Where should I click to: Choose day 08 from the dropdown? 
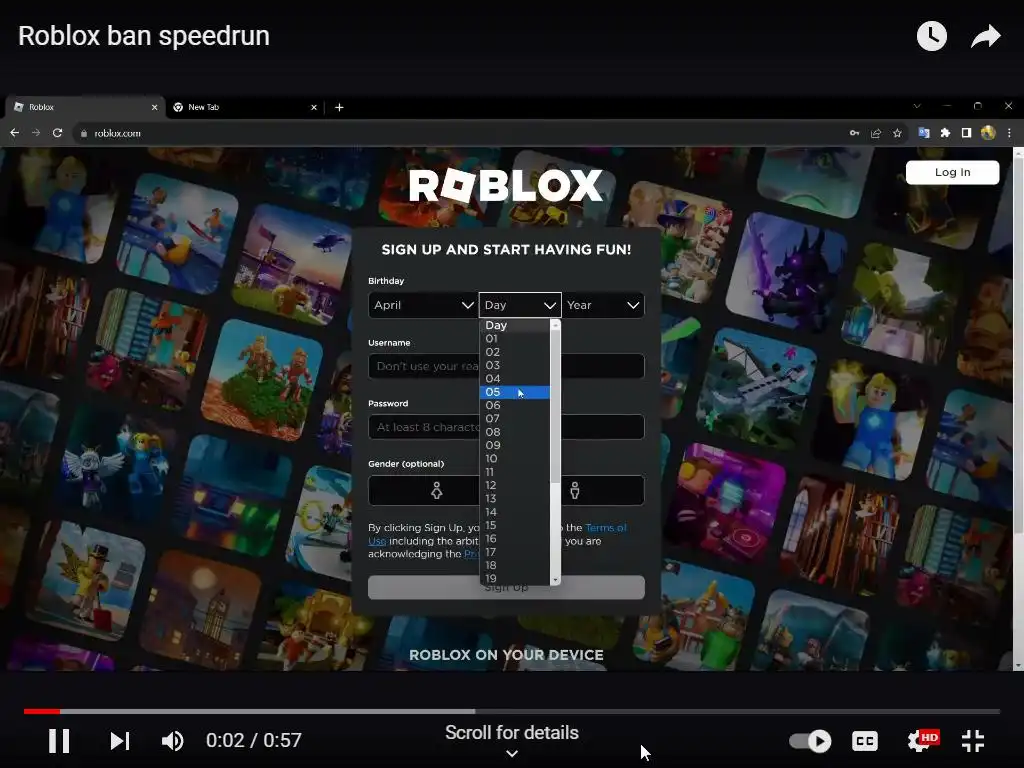[x=515, y=432]
